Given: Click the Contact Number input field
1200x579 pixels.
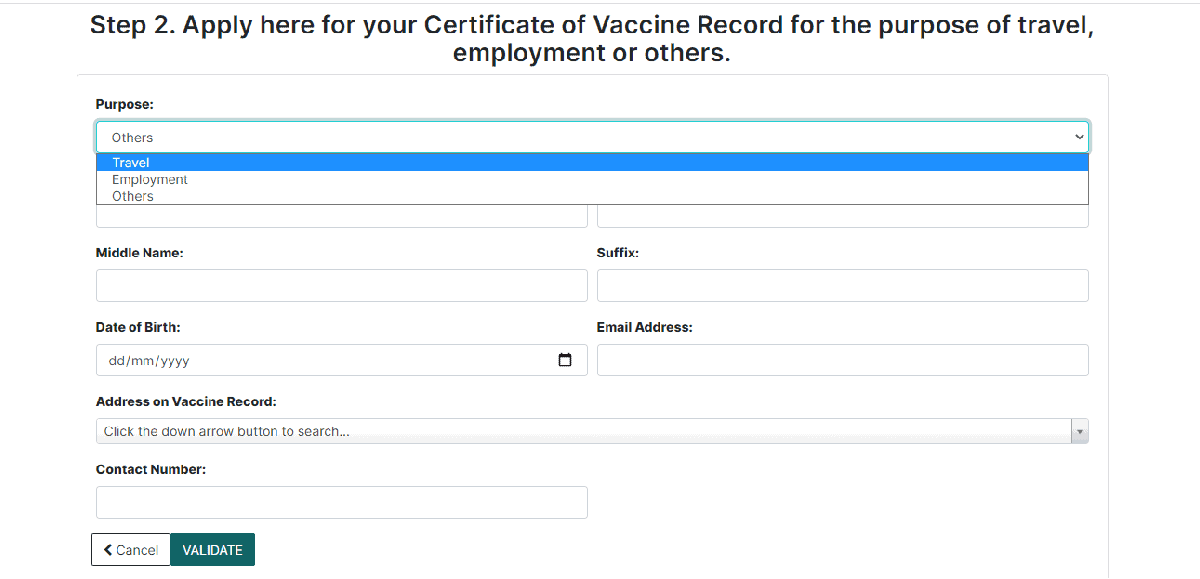Looking at the screenshot, I should click(341, 502).
